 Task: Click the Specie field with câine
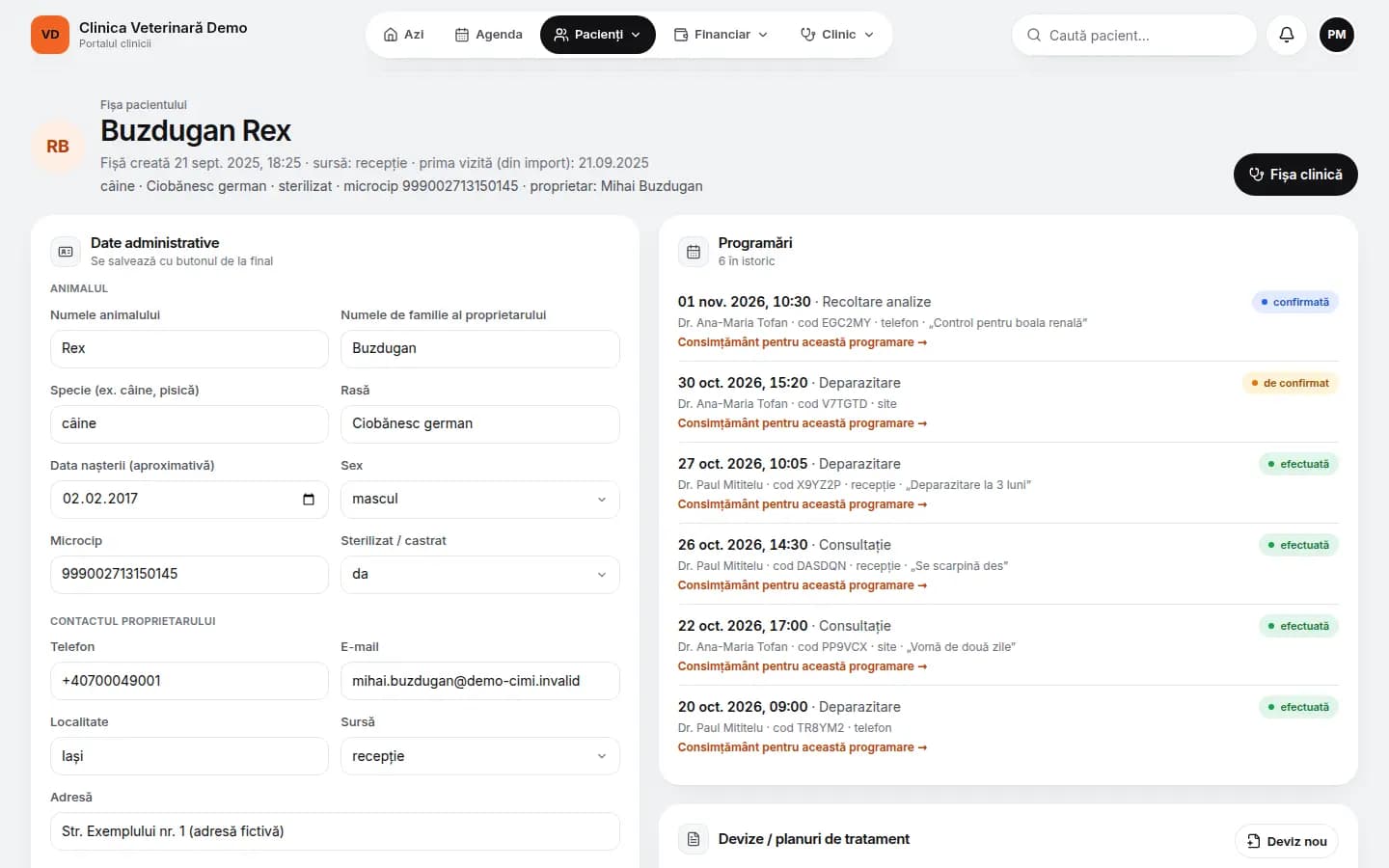(x=189, y=423)
